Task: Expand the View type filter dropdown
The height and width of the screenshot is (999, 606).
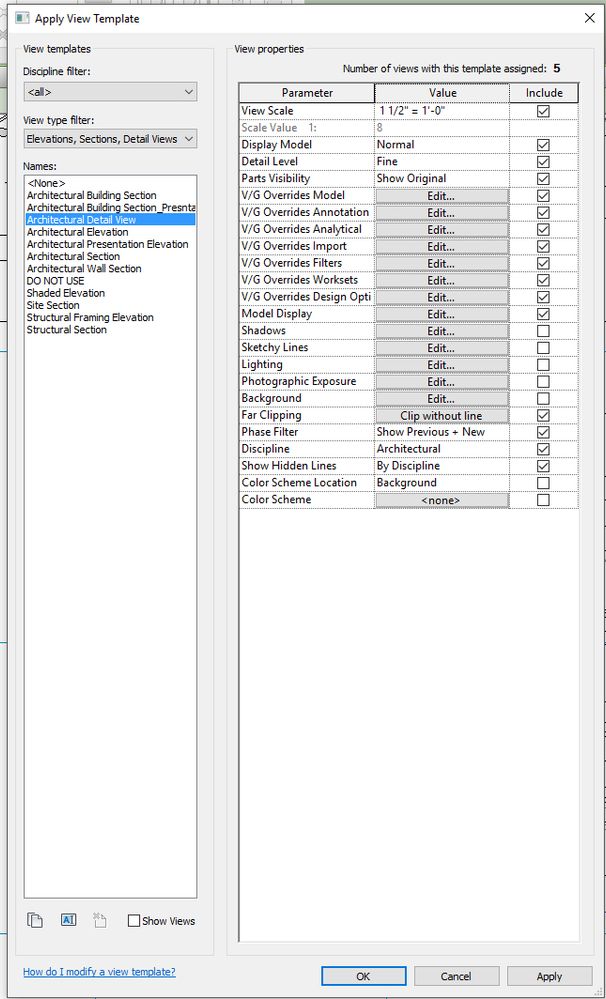Action: pyautogui.click(x=110, y=139)
